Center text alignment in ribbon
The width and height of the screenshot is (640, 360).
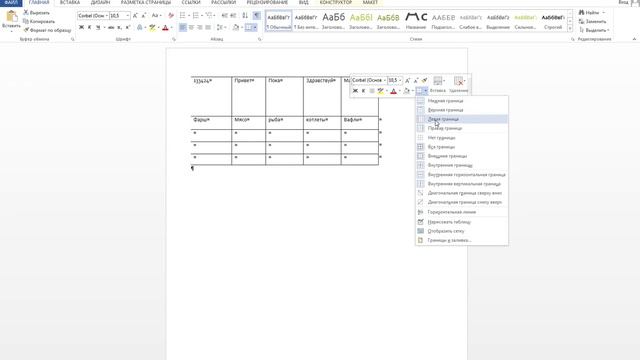click(x=191, y=27)
